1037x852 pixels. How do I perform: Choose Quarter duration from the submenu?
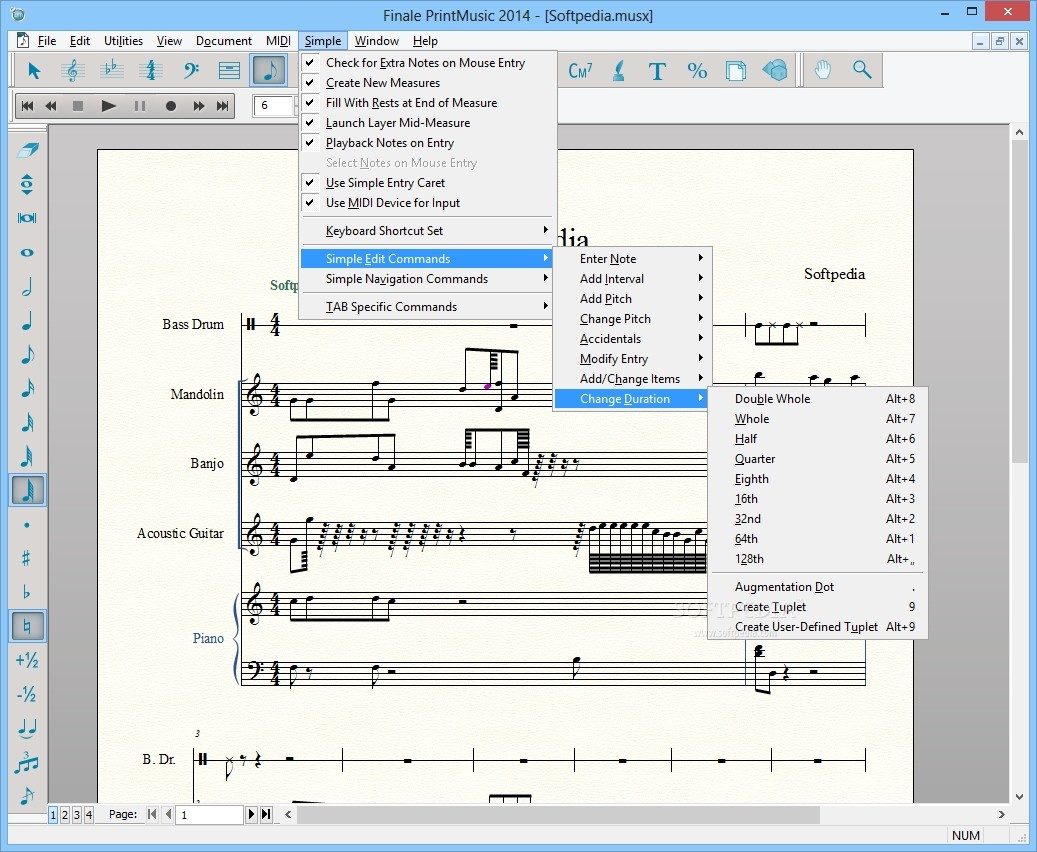pos(817,459)
